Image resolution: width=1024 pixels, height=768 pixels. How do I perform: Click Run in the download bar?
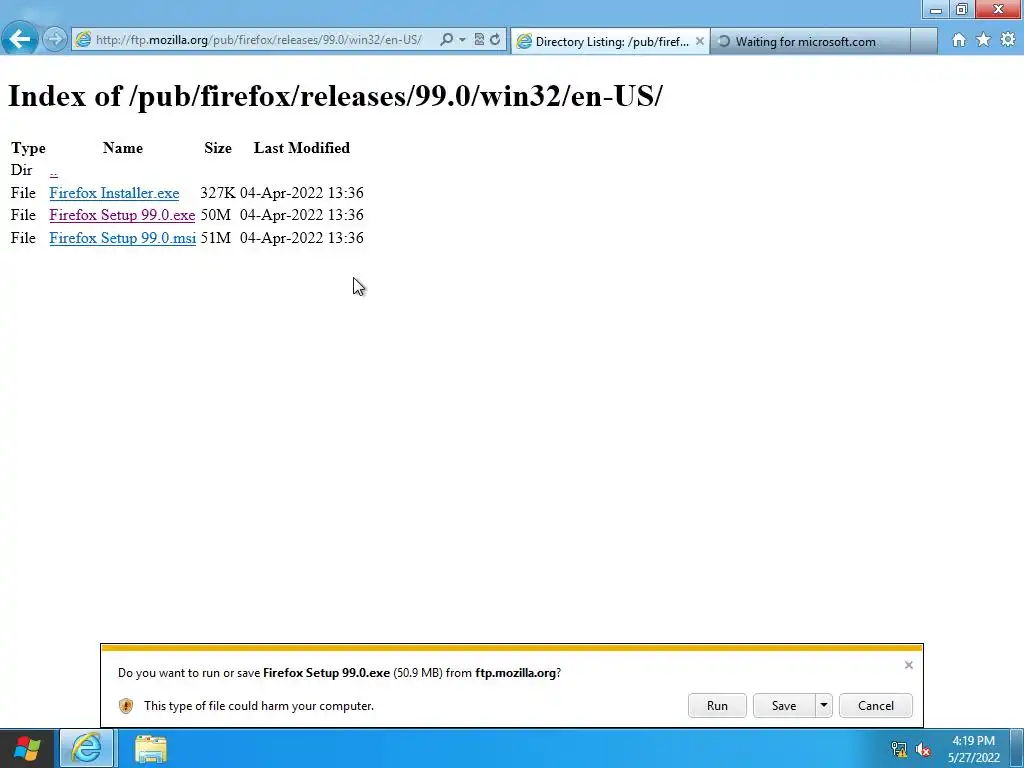coord(717,705)
